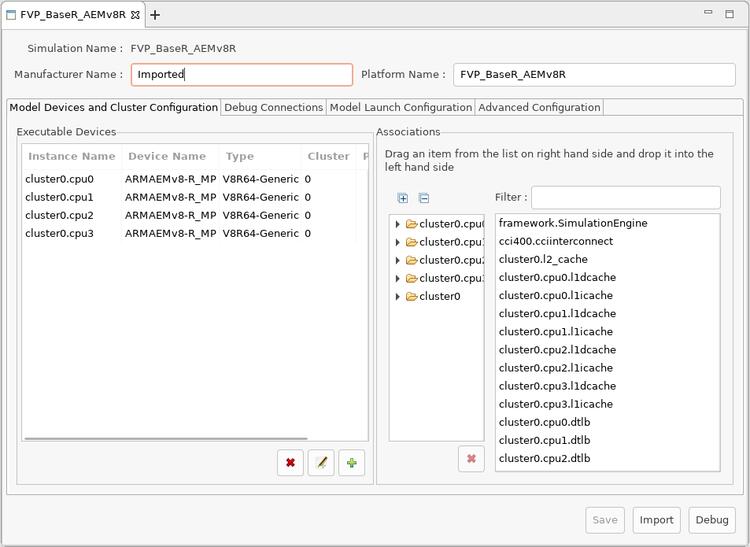Switch to the Debug Connections tab
This screenshot has width=750, height=547.
pos(273,107)
